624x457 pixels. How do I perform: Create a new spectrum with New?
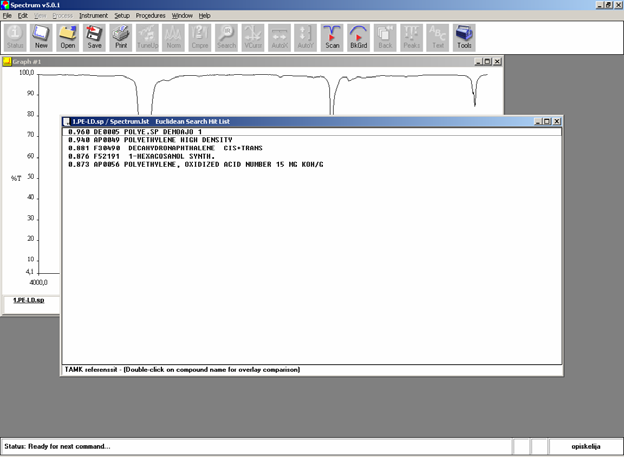(x=41, y=37)
